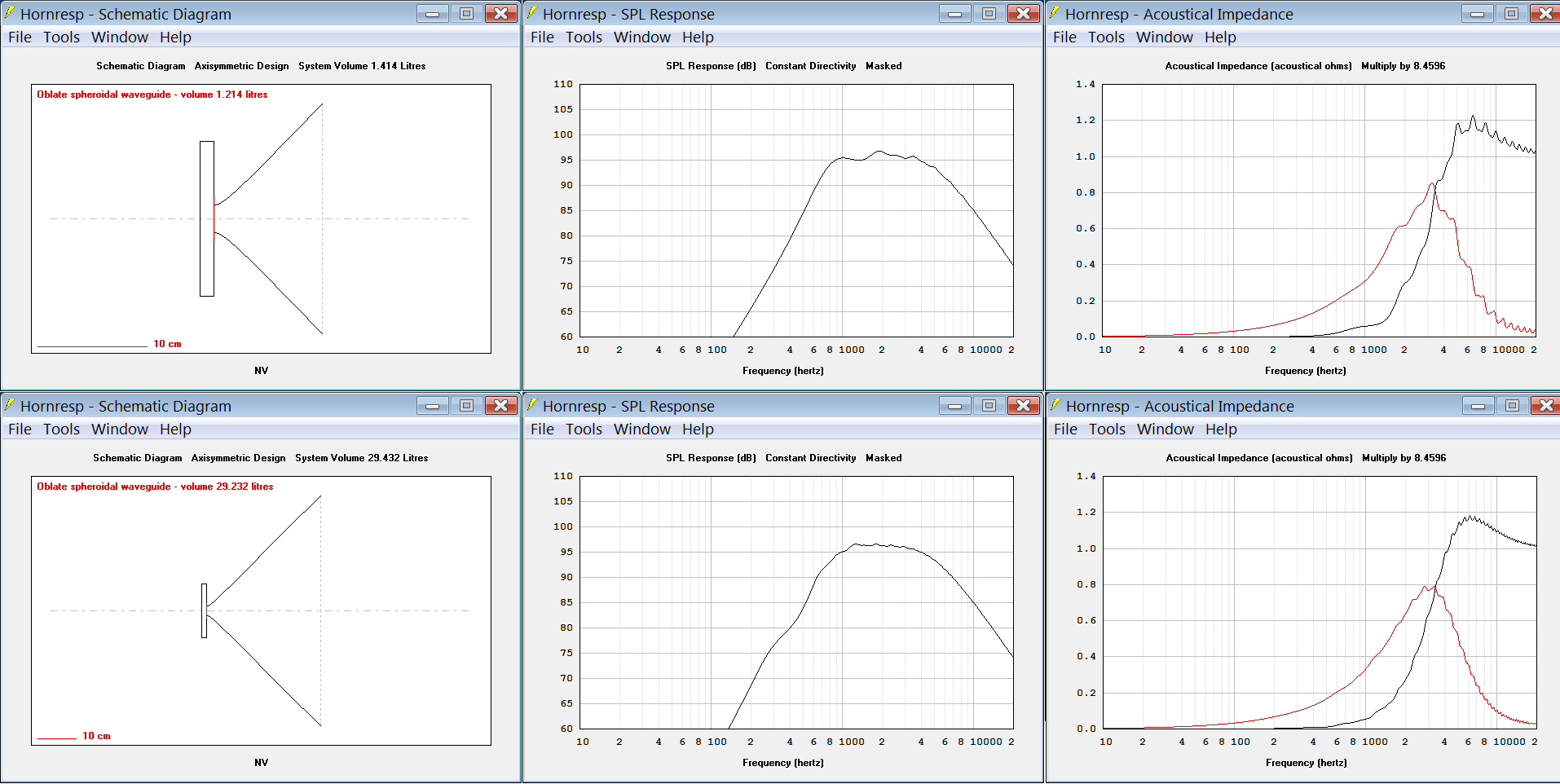Click '10 cm' scale label in upper Schematic Diagram
The image size is (1560, 784).
pyautogui.click(x=167, y=344)
